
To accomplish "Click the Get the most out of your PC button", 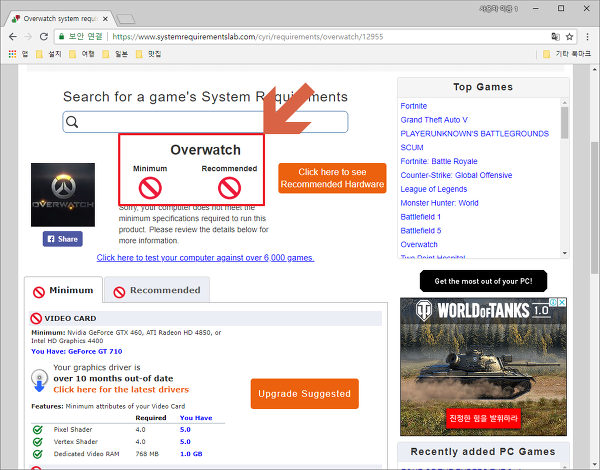I will tap(483, 281).
